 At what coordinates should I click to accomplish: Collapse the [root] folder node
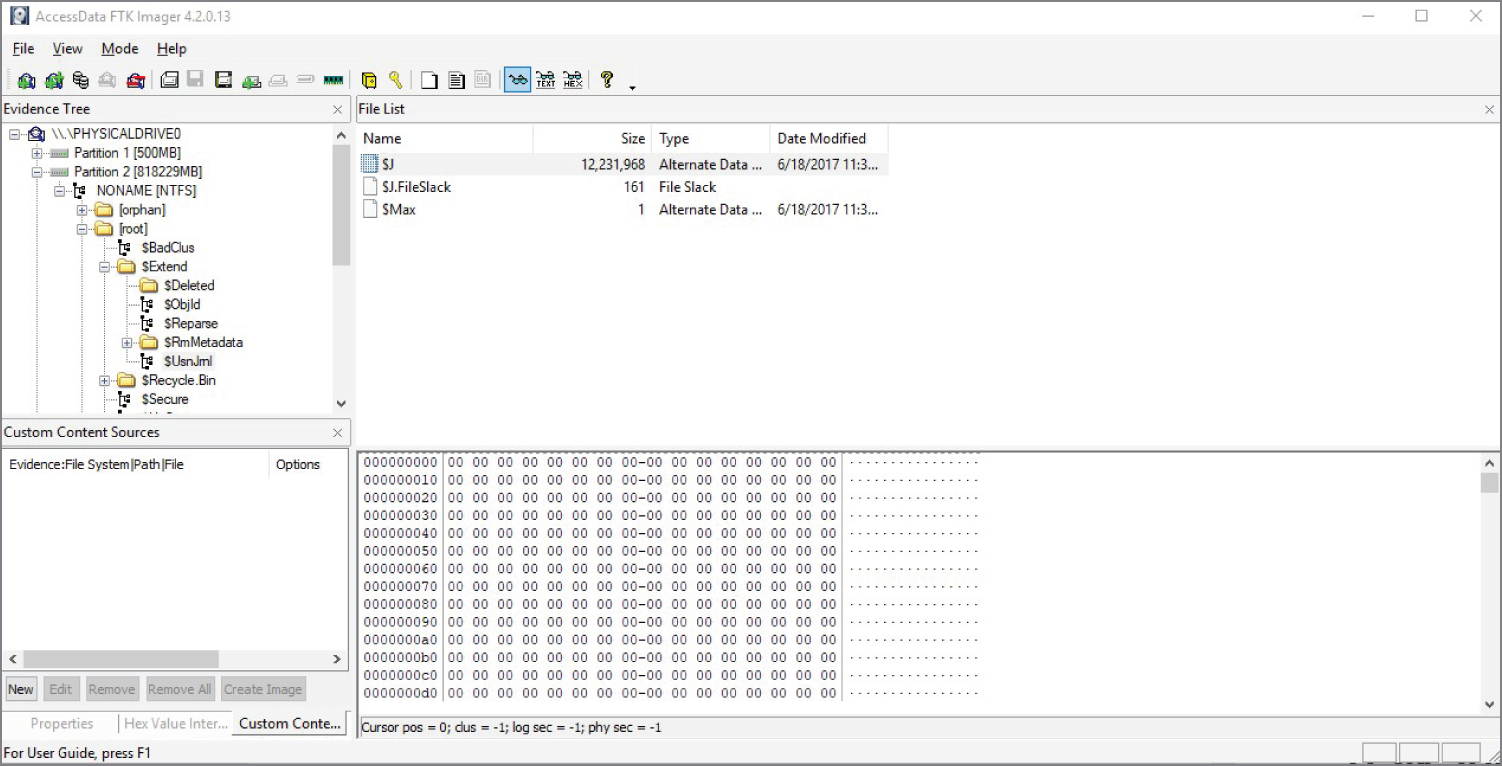[82, 229]
